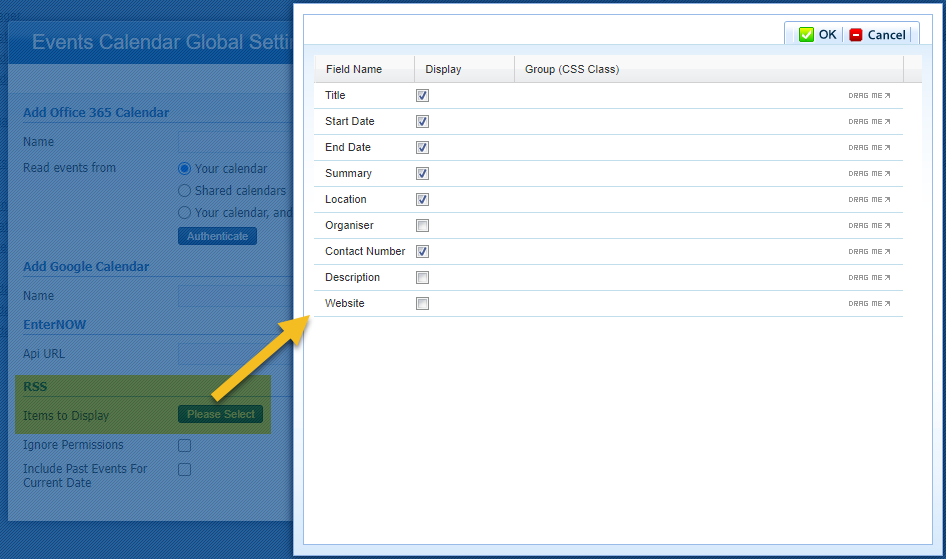Toggle Include Past Events For Current Date

coord(185,469)
